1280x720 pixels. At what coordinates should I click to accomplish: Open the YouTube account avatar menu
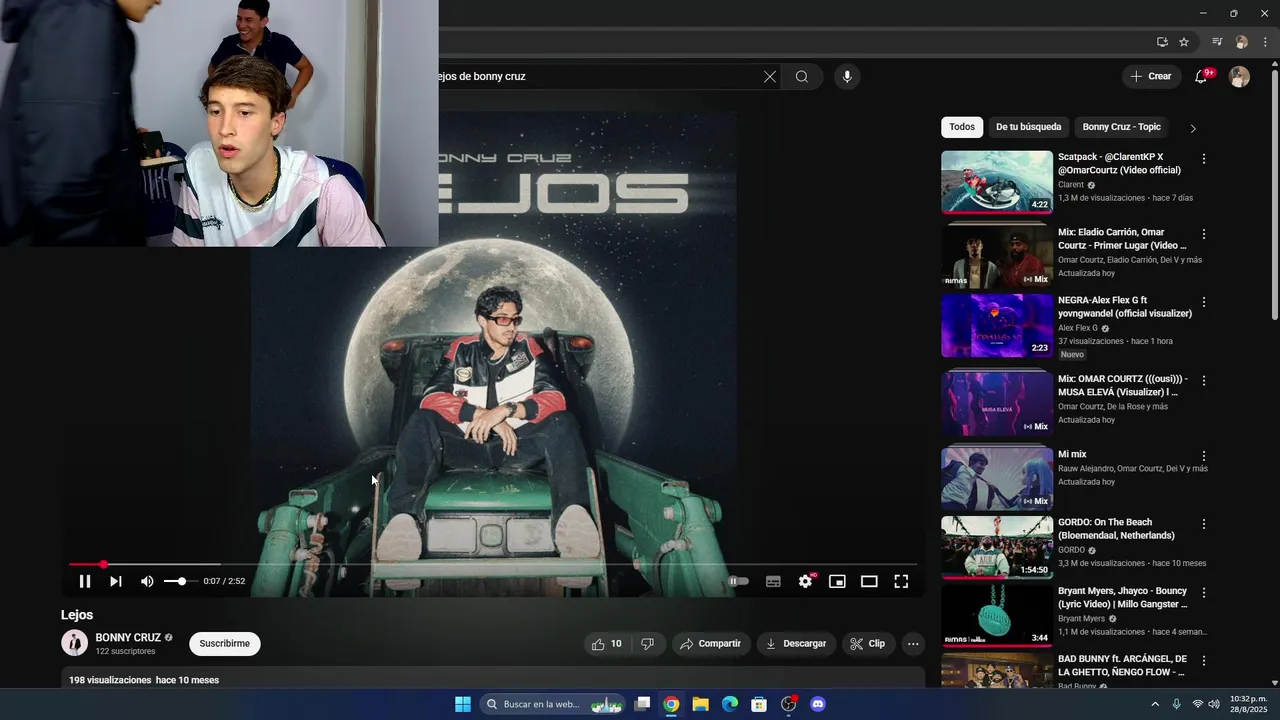[x=1239, y=77]
